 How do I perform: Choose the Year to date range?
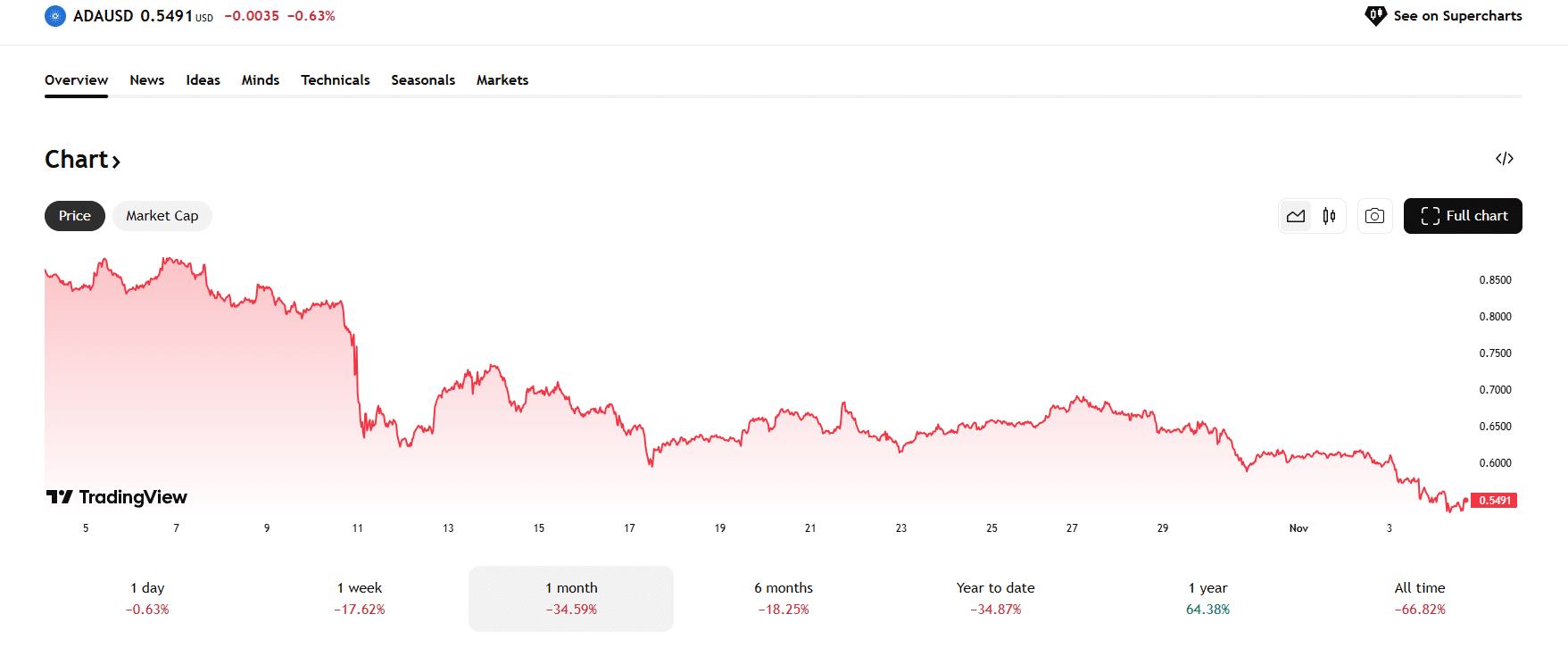coord(995,598)
